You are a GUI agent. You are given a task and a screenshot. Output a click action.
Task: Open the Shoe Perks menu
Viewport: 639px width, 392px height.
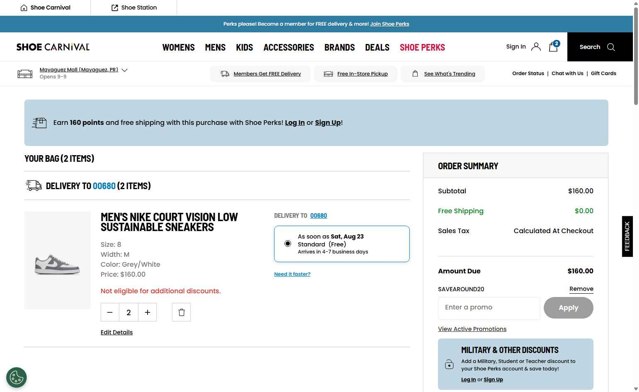422,47
